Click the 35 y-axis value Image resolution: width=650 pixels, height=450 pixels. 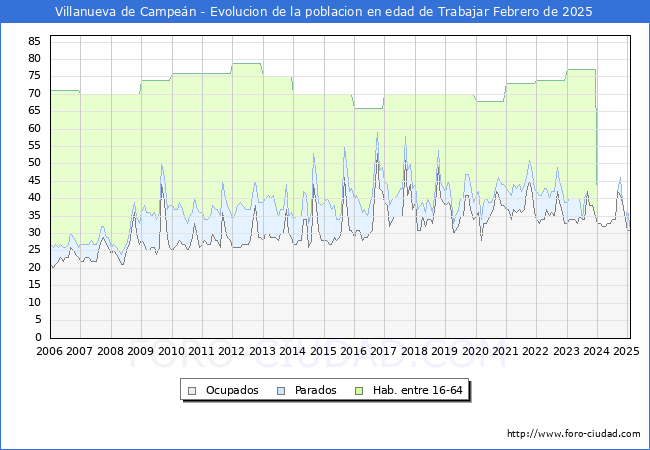tap(34, 215)
